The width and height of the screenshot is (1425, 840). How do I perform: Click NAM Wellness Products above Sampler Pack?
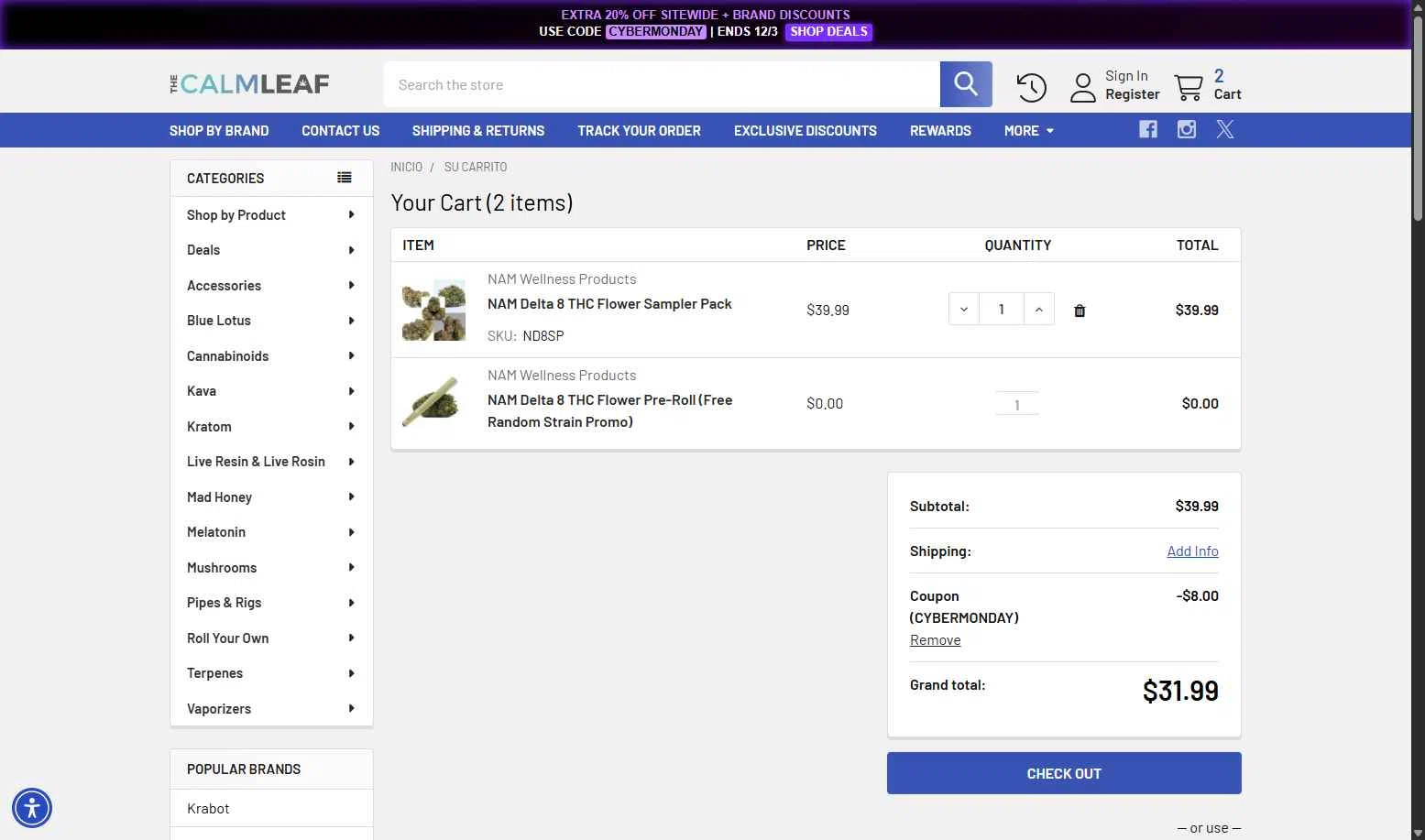click(562, 279)
